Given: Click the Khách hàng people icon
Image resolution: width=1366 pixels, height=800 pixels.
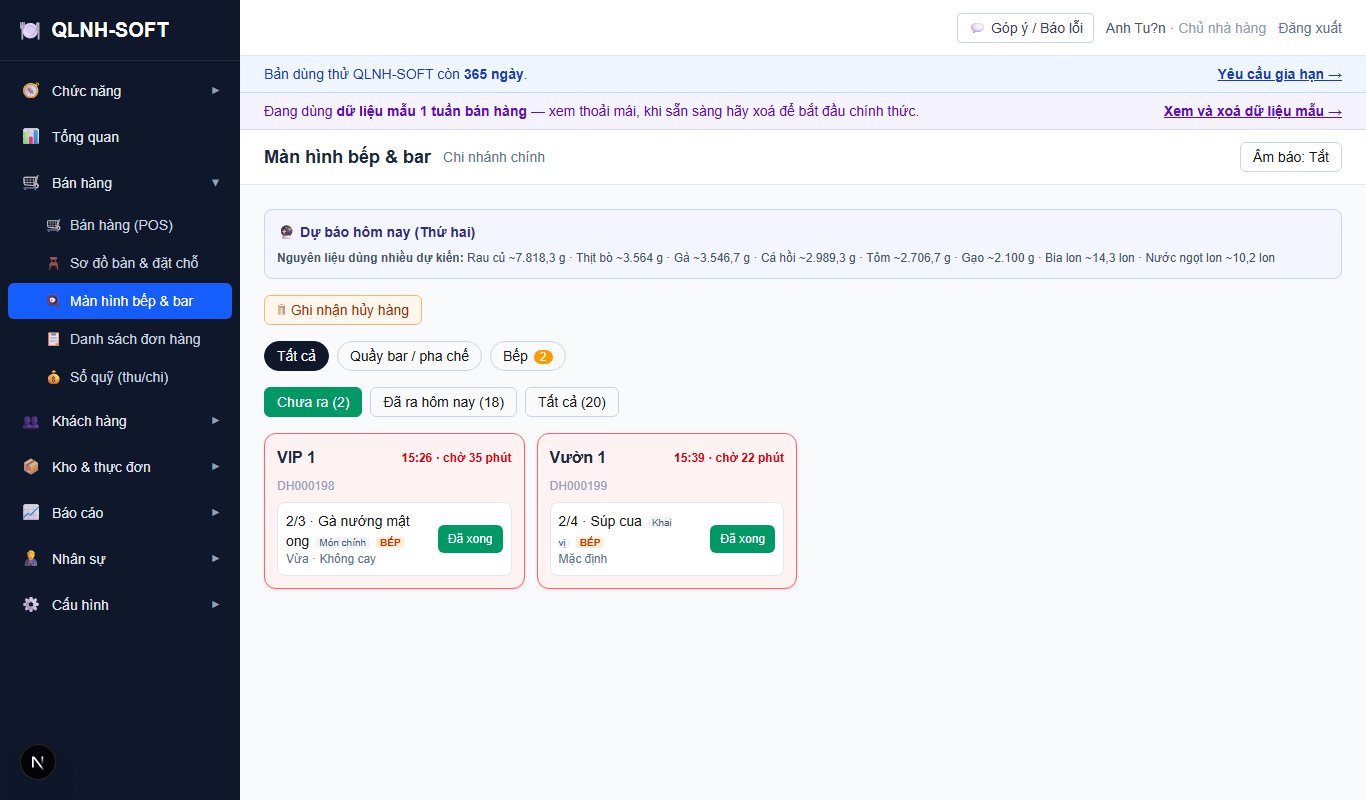Looking at the screenshot, I should coord(31,421).
